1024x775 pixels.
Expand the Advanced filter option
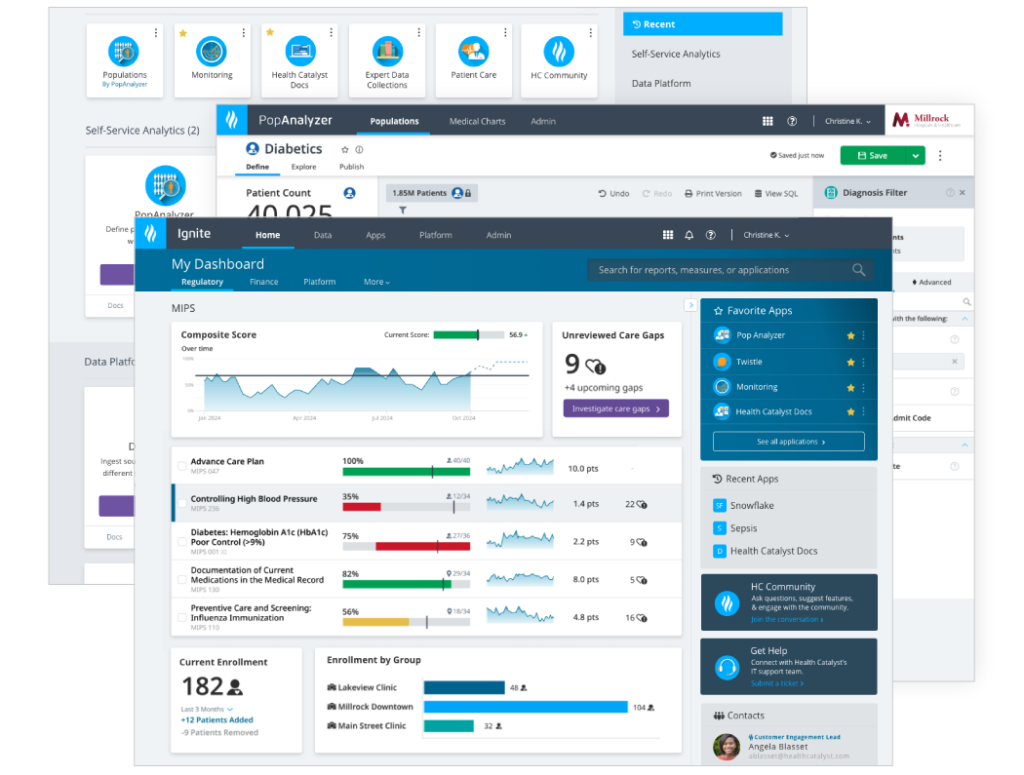point(931,282)
